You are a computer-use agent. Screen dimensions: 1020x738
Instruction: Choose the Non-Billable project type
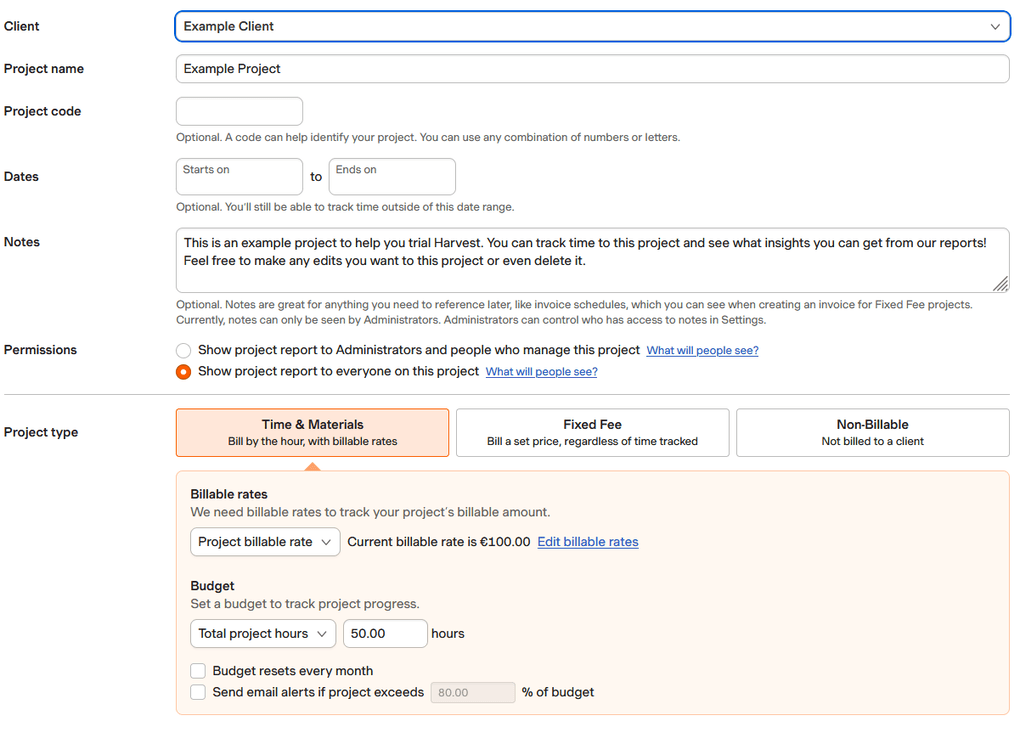[872, 431]
